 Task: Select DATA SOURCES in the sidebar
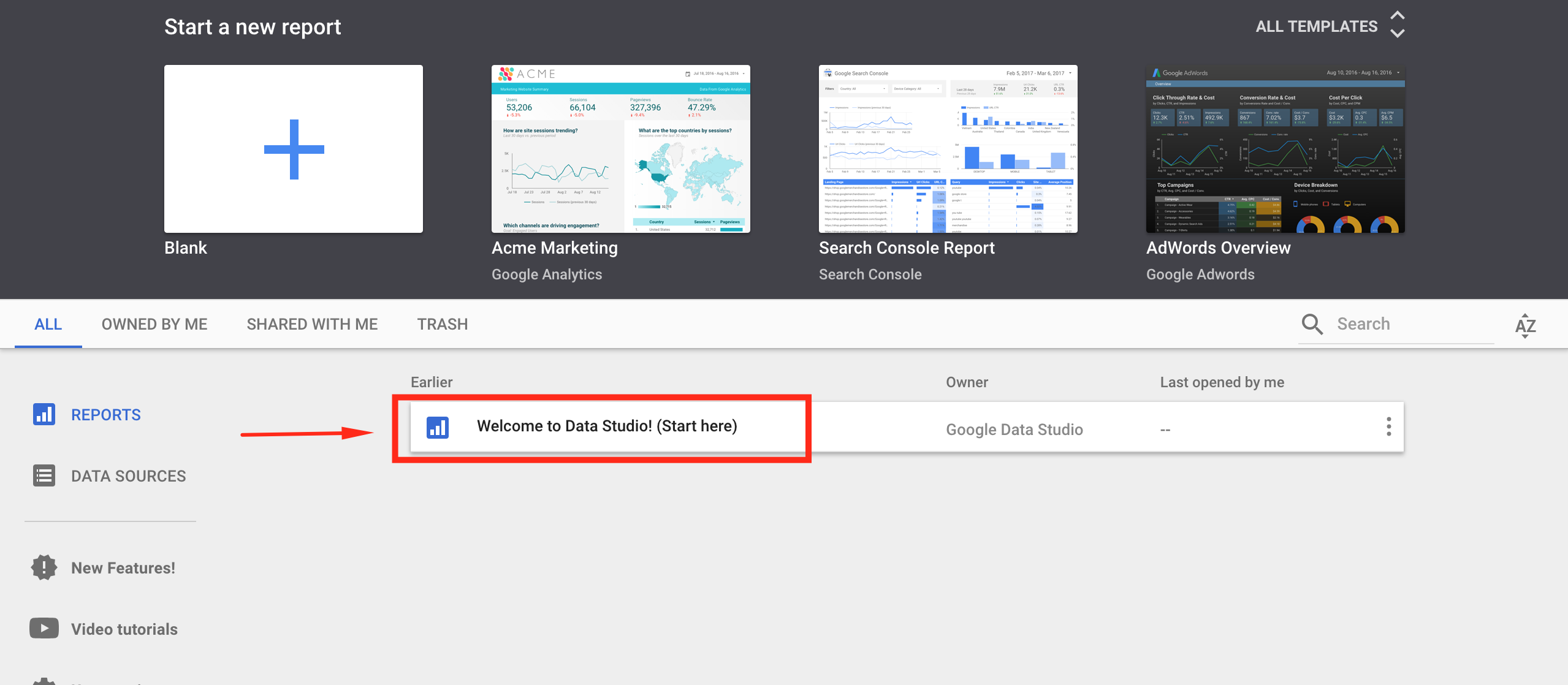click(128, 476)
